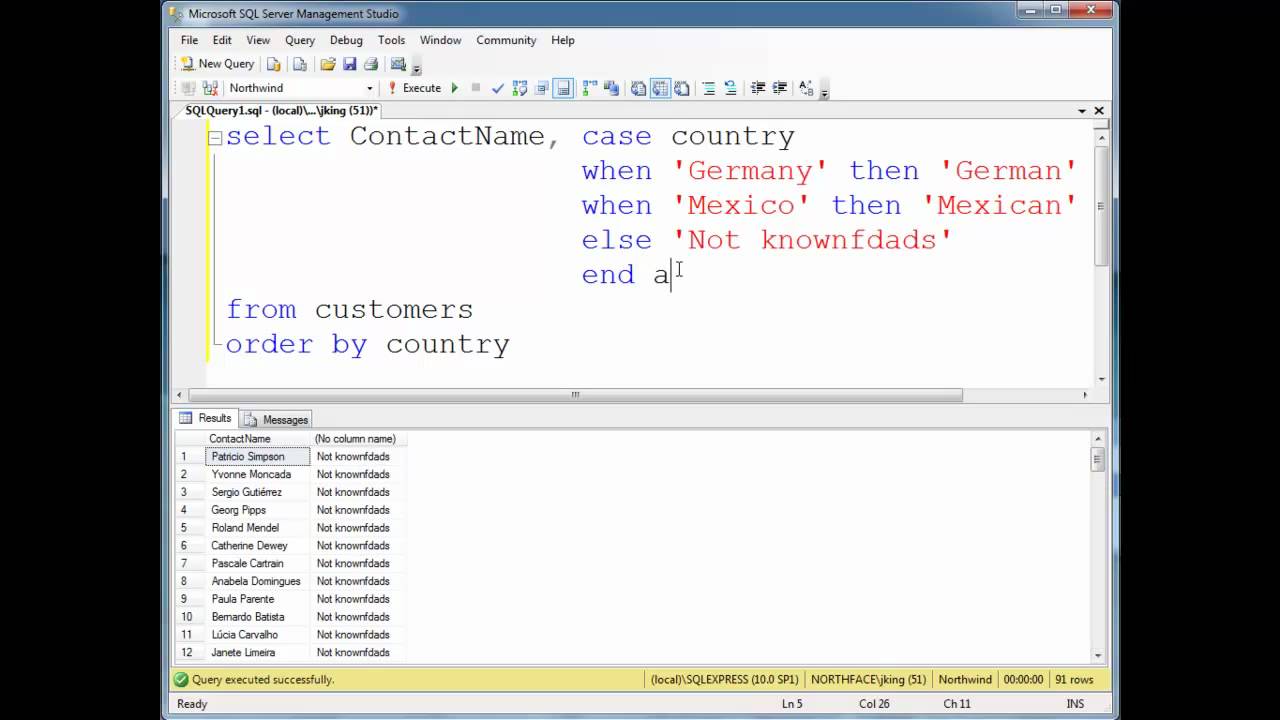Click the Ln 5 status bar entry
The image size is (1280, 720).
click(x=792, y=704)
